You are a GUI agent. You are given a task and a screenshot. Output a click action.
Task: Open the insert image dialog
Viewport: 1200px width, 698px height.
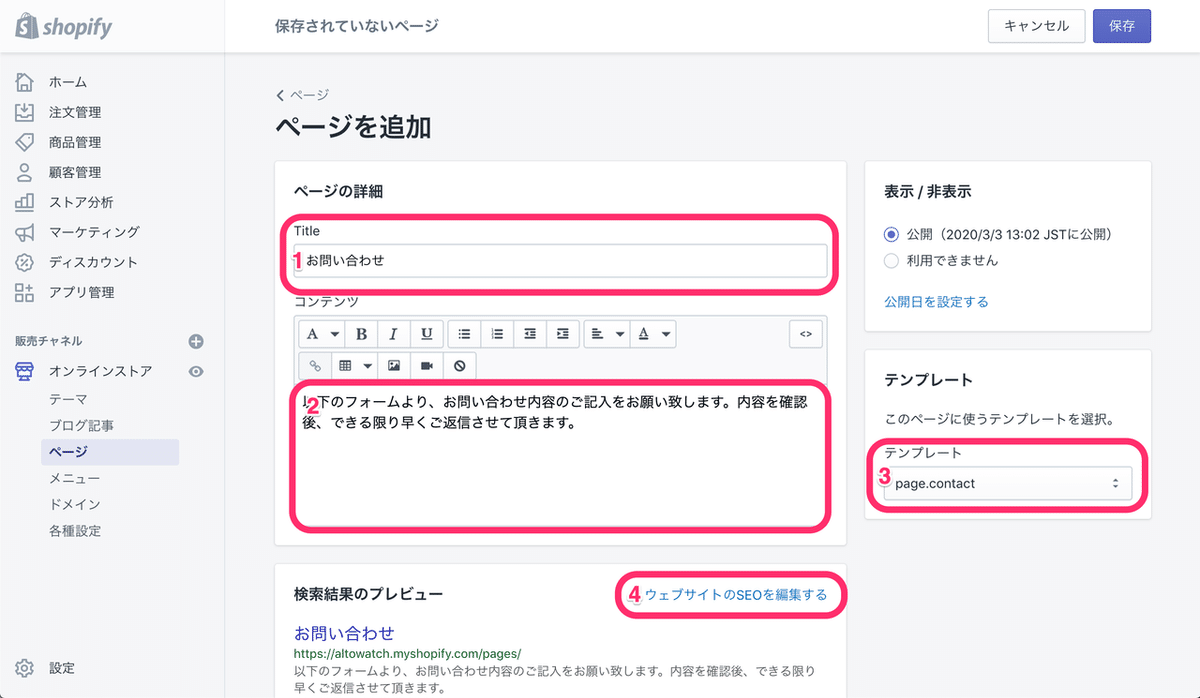click(392, 365)
